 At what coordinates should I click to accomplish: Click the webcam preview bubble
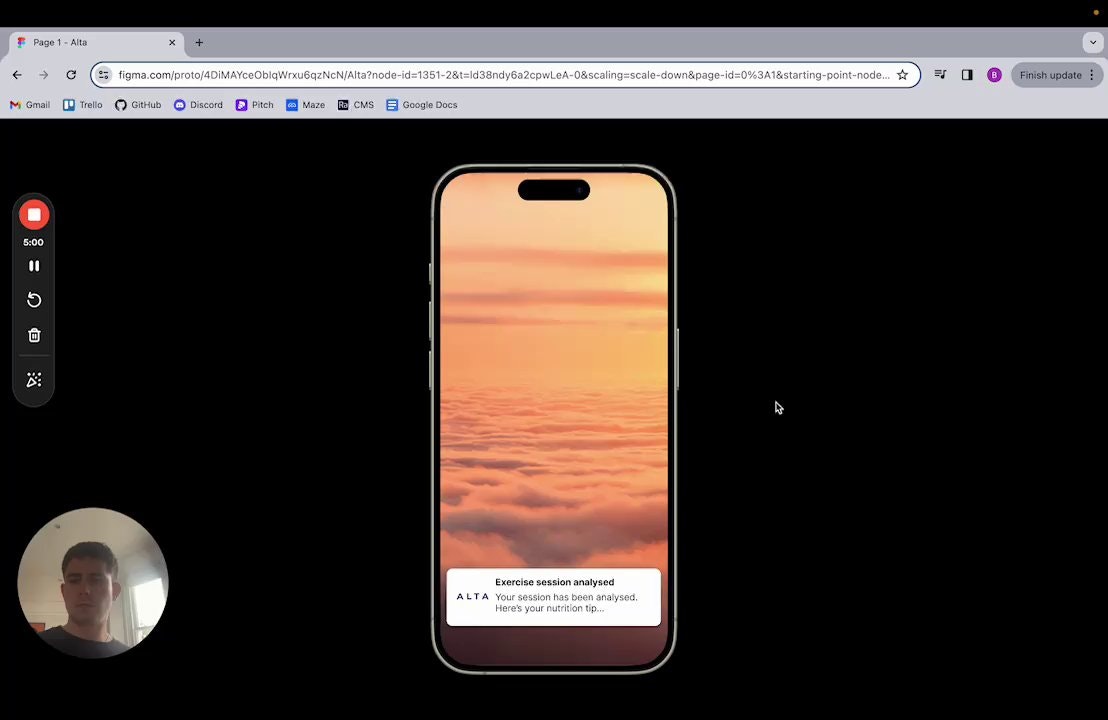click(x=93, y=583)
